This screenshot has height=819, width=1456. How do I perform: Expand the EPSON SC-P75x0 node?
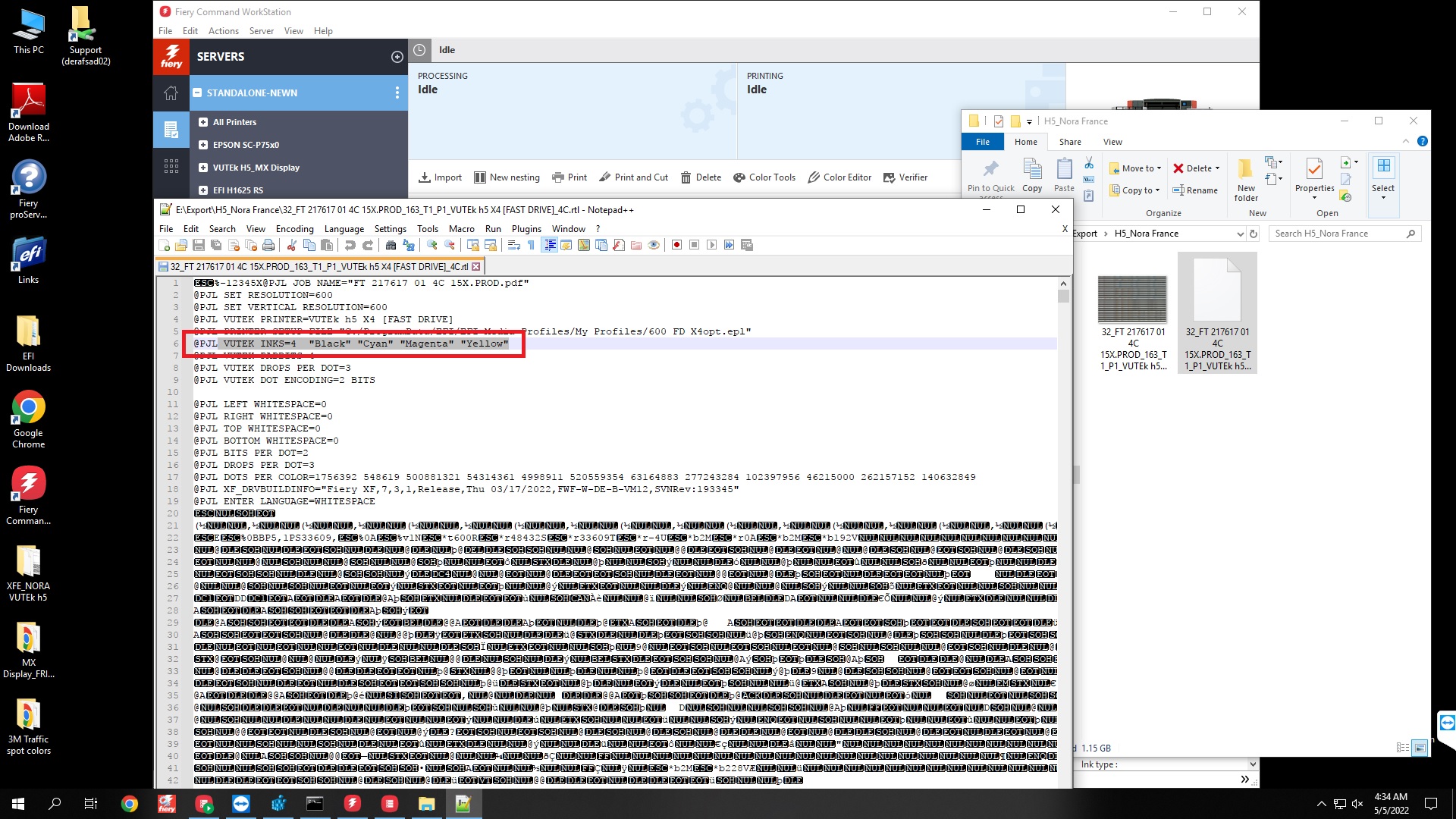coord(203,145)
